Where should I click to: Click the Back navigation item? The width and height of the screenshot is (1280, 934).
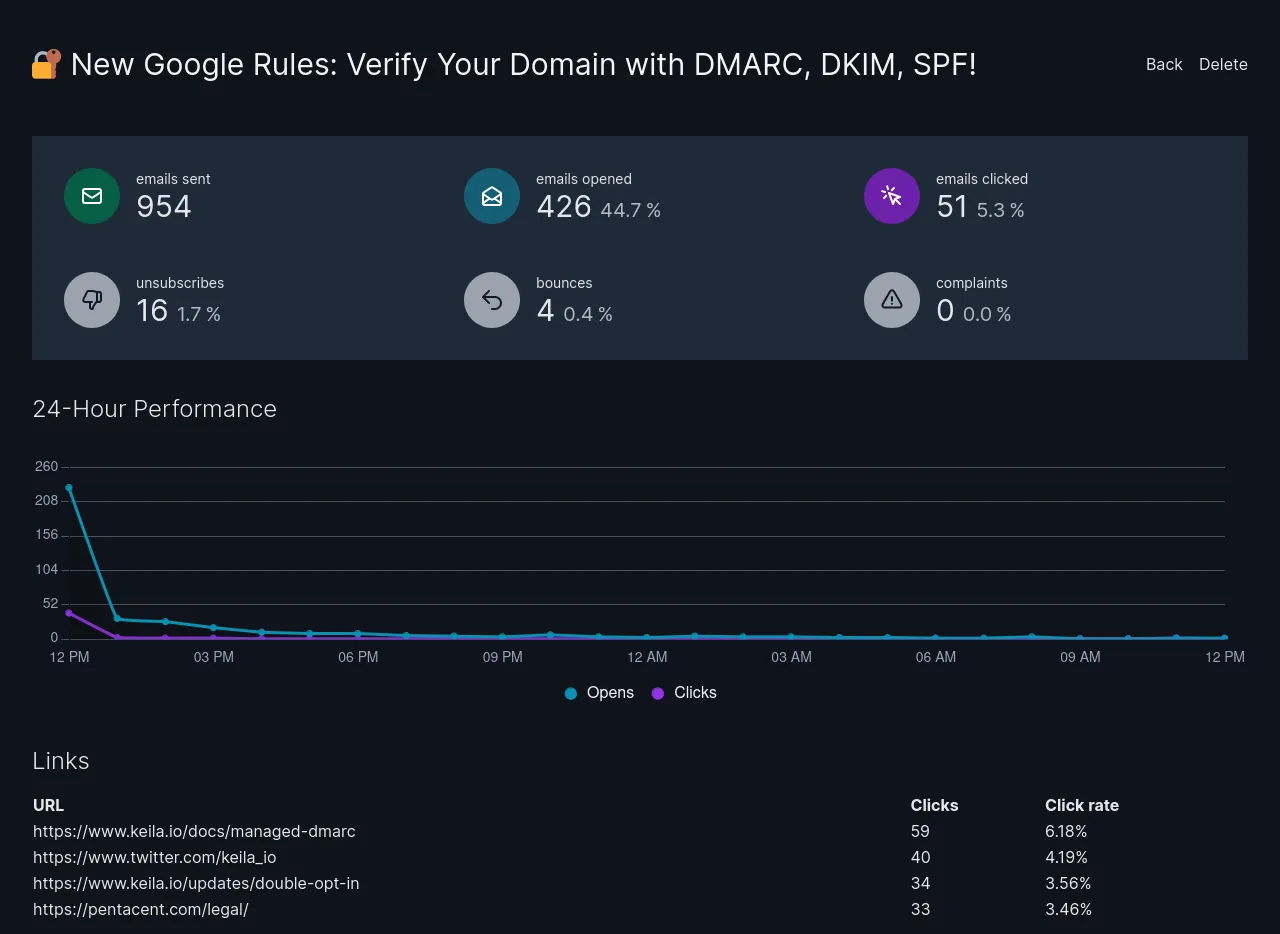click(1163, 64)
